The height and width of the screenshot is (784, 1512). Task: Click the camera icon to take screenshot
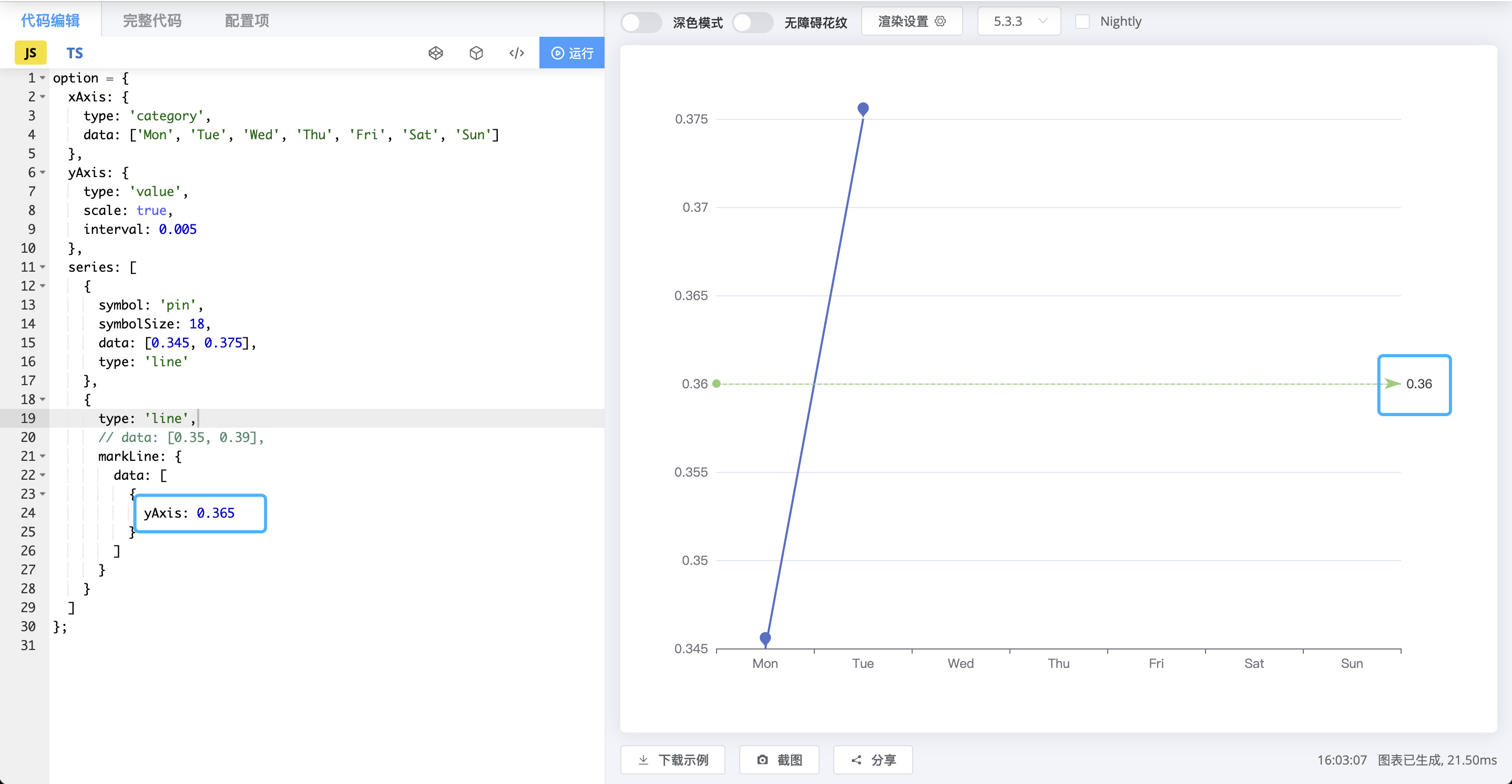[762, 759]
